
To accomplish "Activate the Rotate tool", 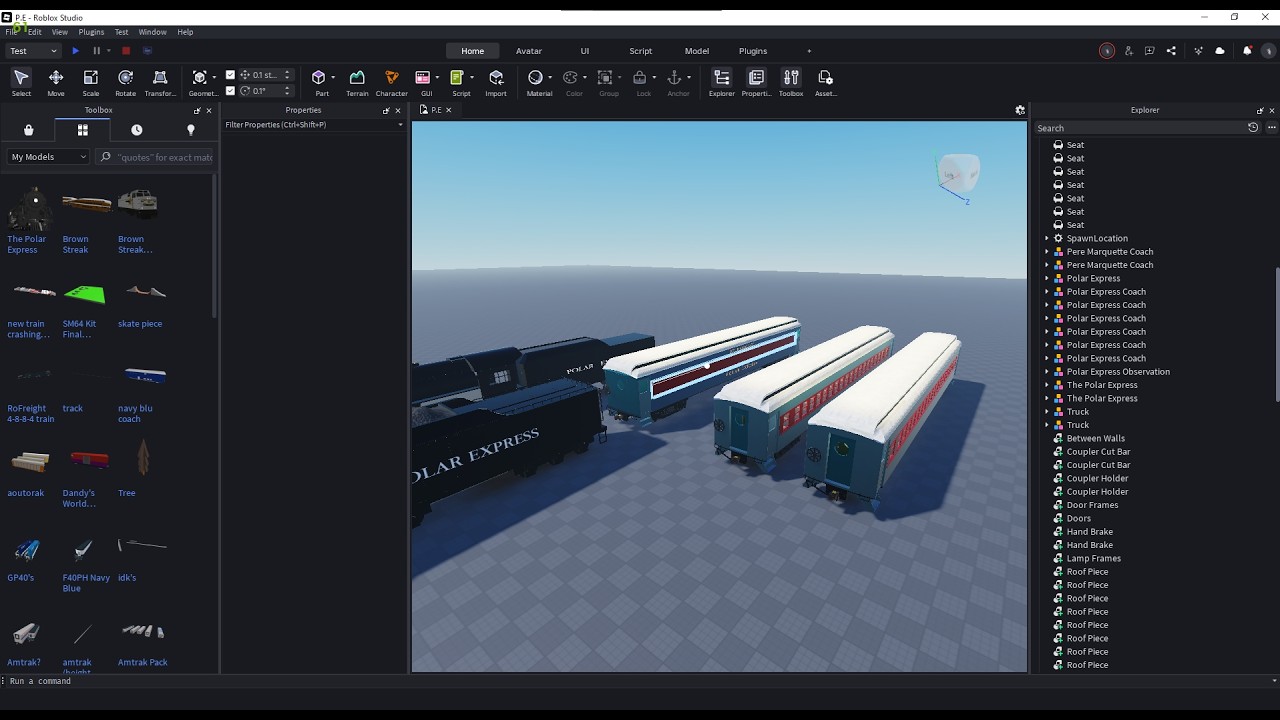I will pyautogui.click(x=126, y=83).
